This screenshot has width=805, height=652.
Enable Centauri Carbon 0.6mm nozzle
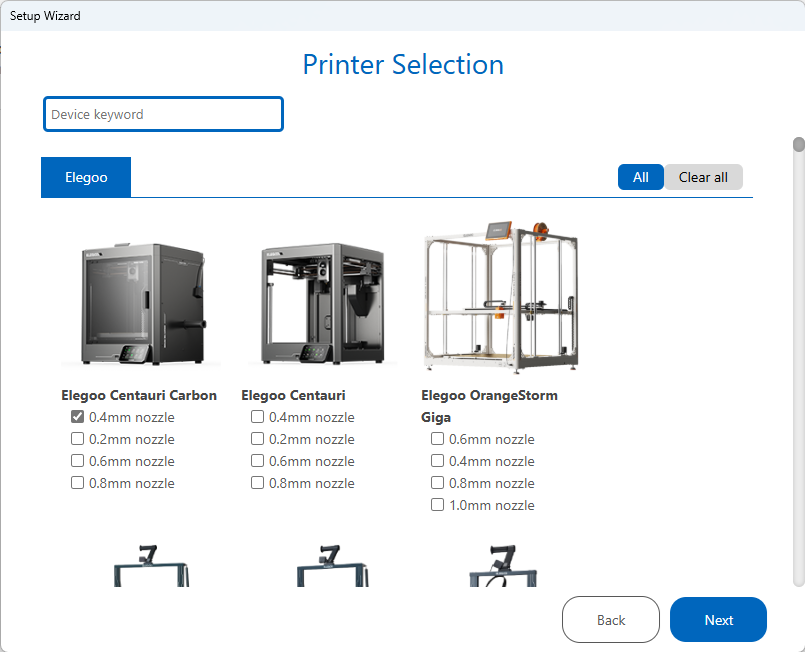(77, 461)
